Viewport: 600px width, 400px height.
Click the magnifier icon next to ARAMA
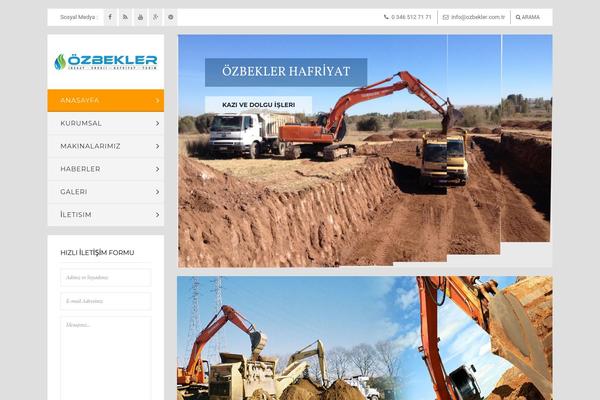click(518, 17)
